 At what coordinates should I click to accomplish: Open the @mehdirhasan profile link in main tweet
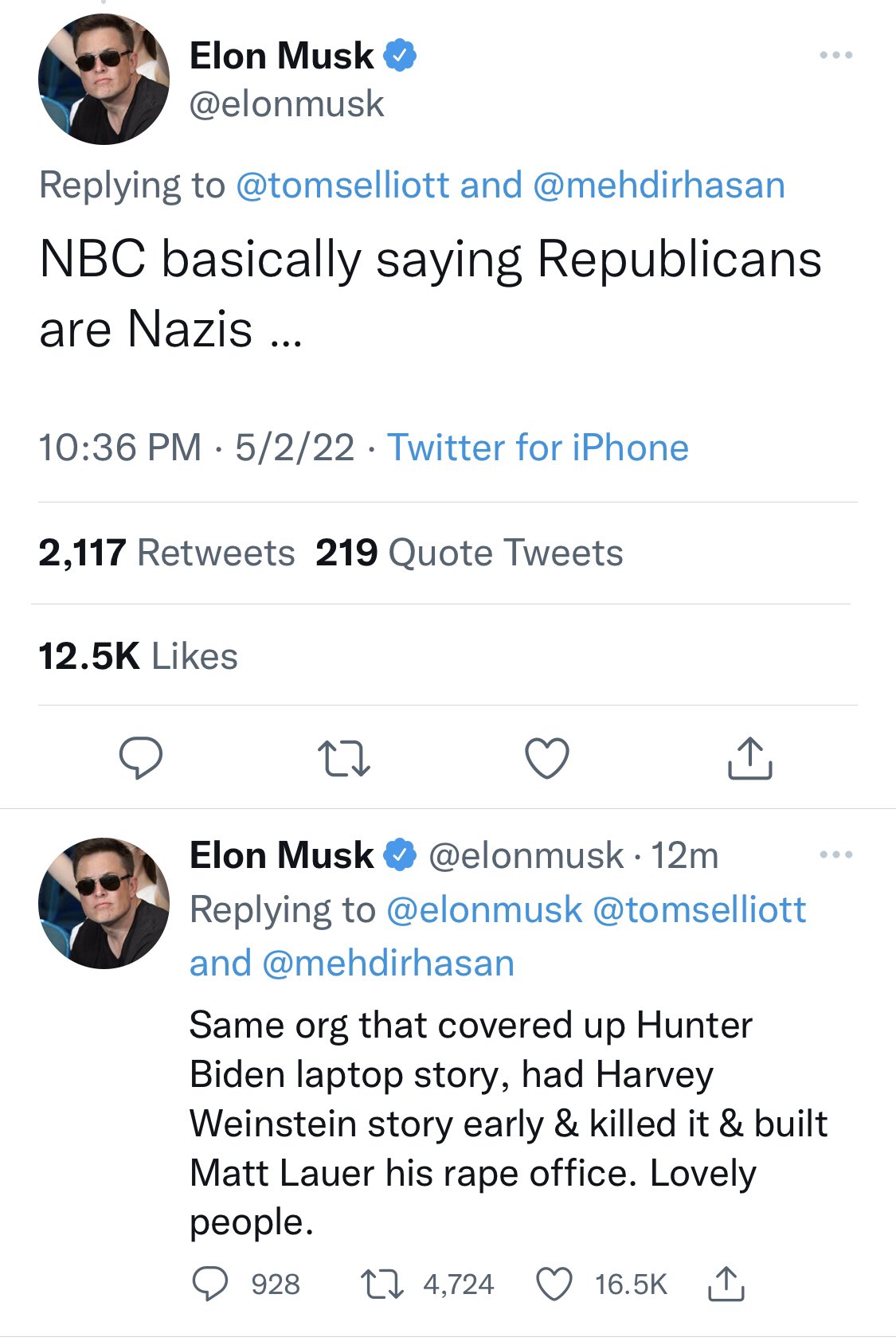659,186
